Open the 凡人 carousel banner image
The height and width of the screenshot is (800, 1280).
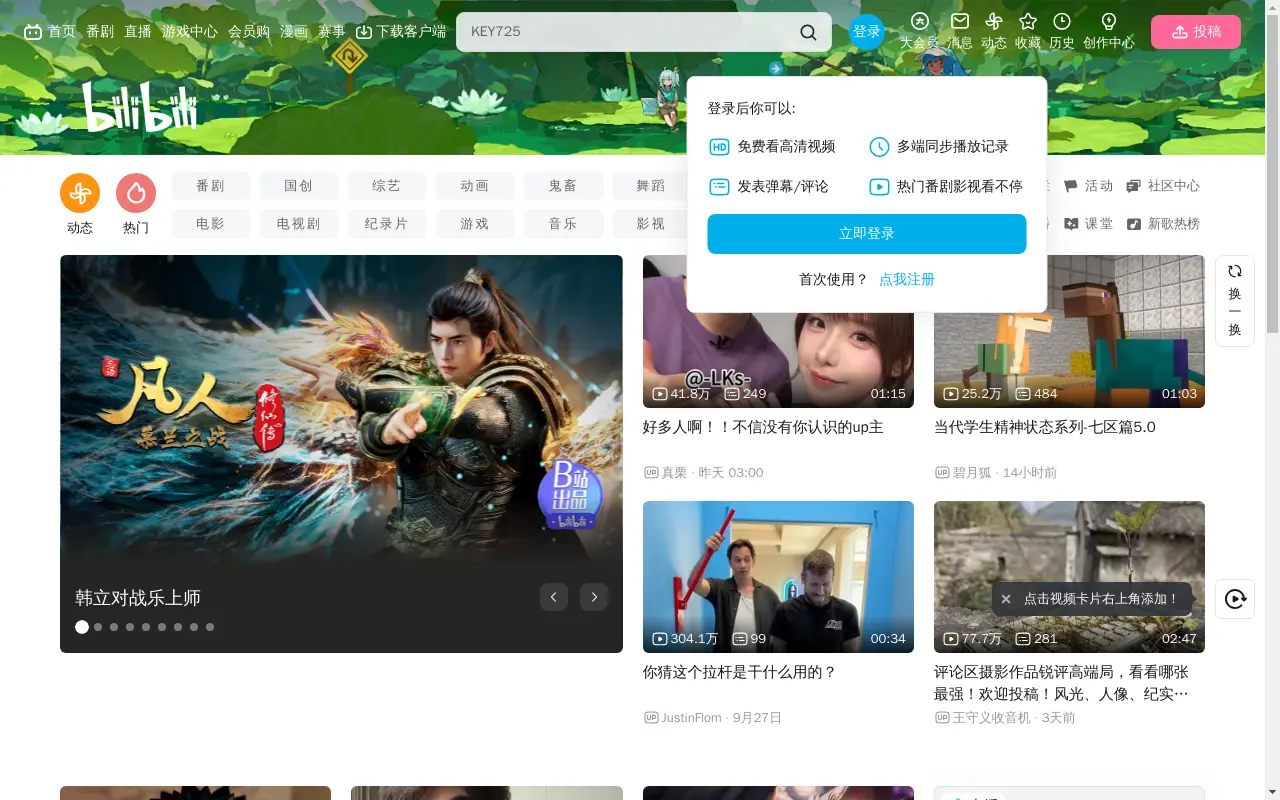tap(341, 454)
